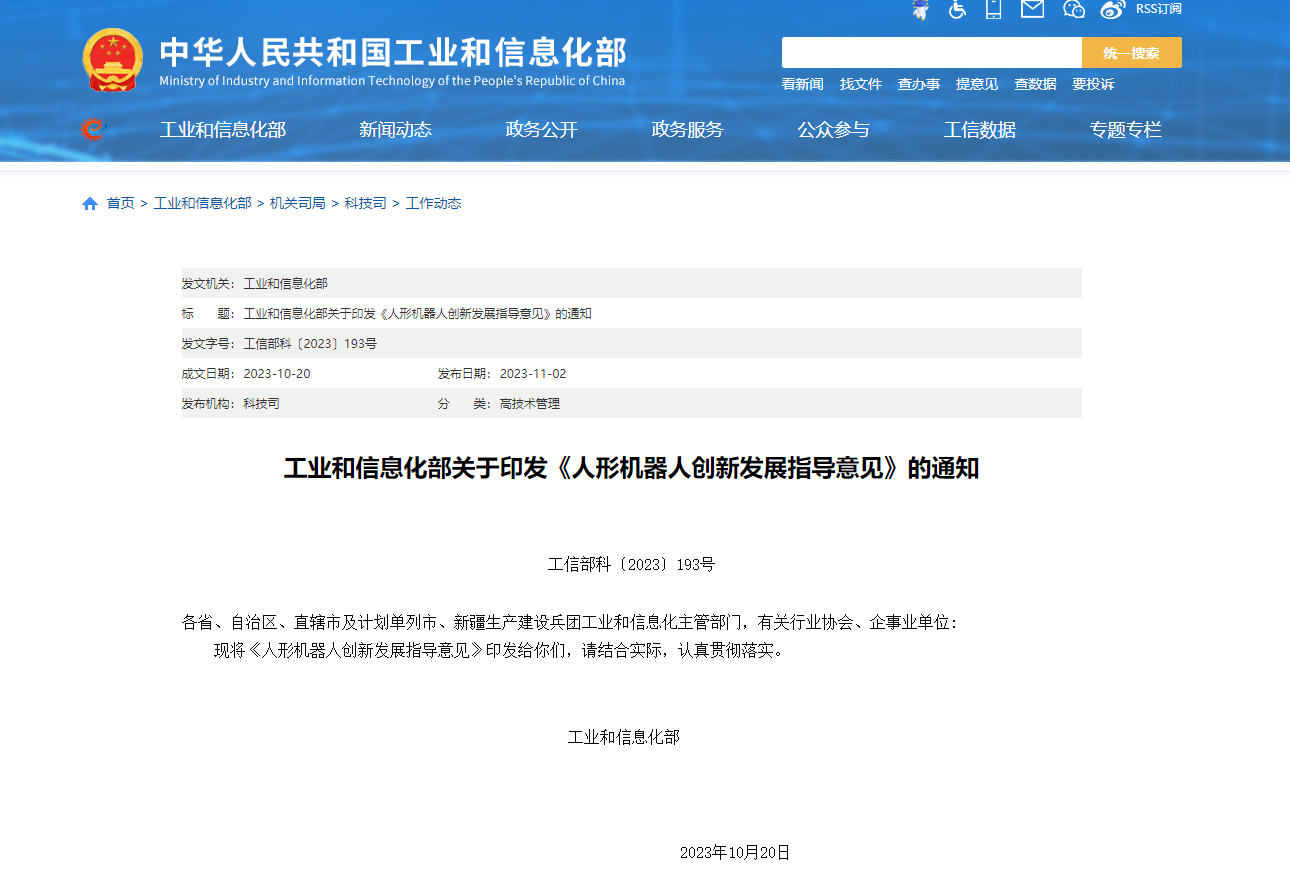
Task: Click the 发布机构 value 科技司
Action: tap(261, 403)
